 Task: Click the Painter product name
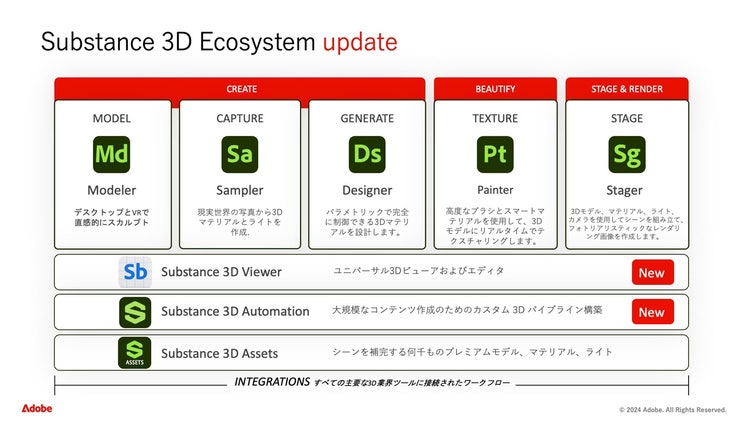coord(495,190)
